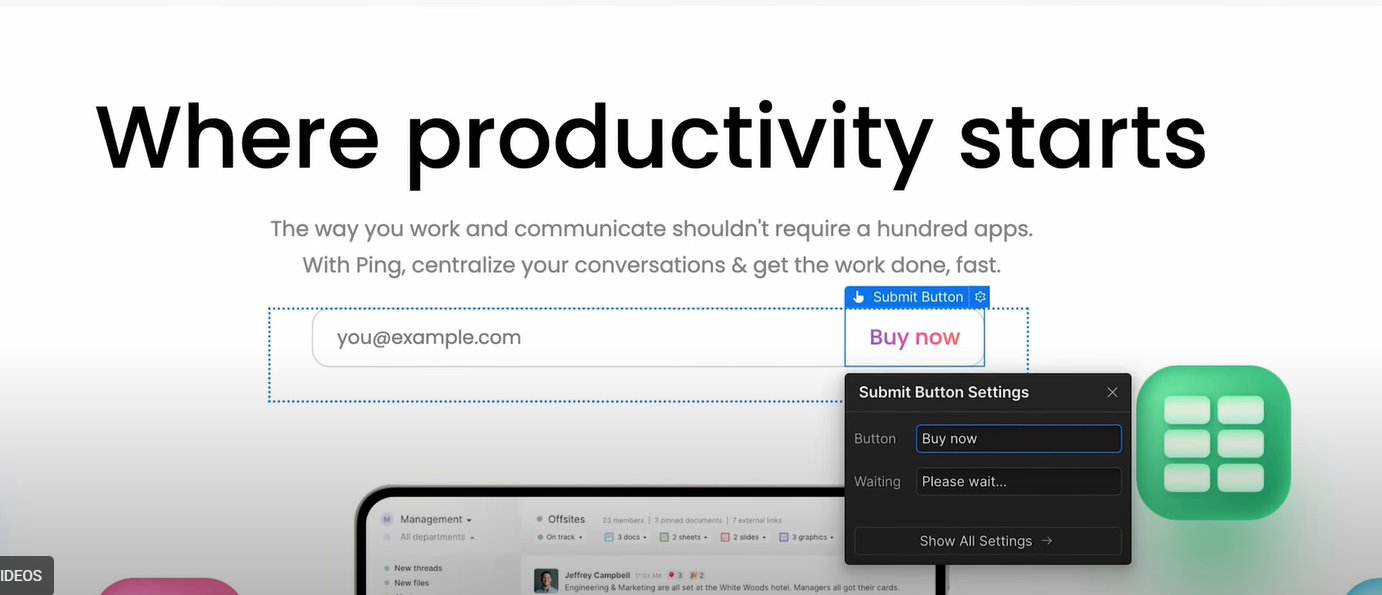This screenshot has width=1382, height=595.
Task: Click Show All Settings button
Action: tap(988, 541)
